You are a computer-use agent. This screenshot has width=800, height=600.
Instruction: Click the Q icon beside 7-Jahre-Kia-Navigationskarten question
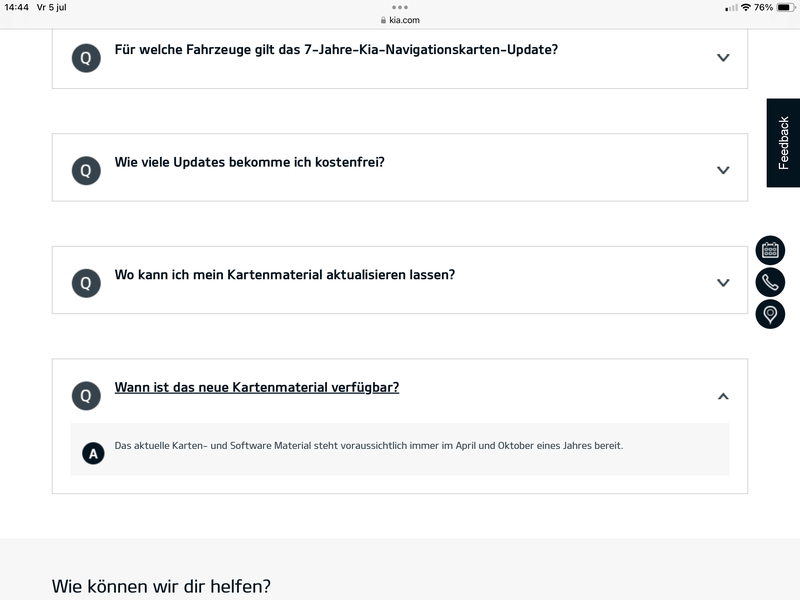pos(86,58)
